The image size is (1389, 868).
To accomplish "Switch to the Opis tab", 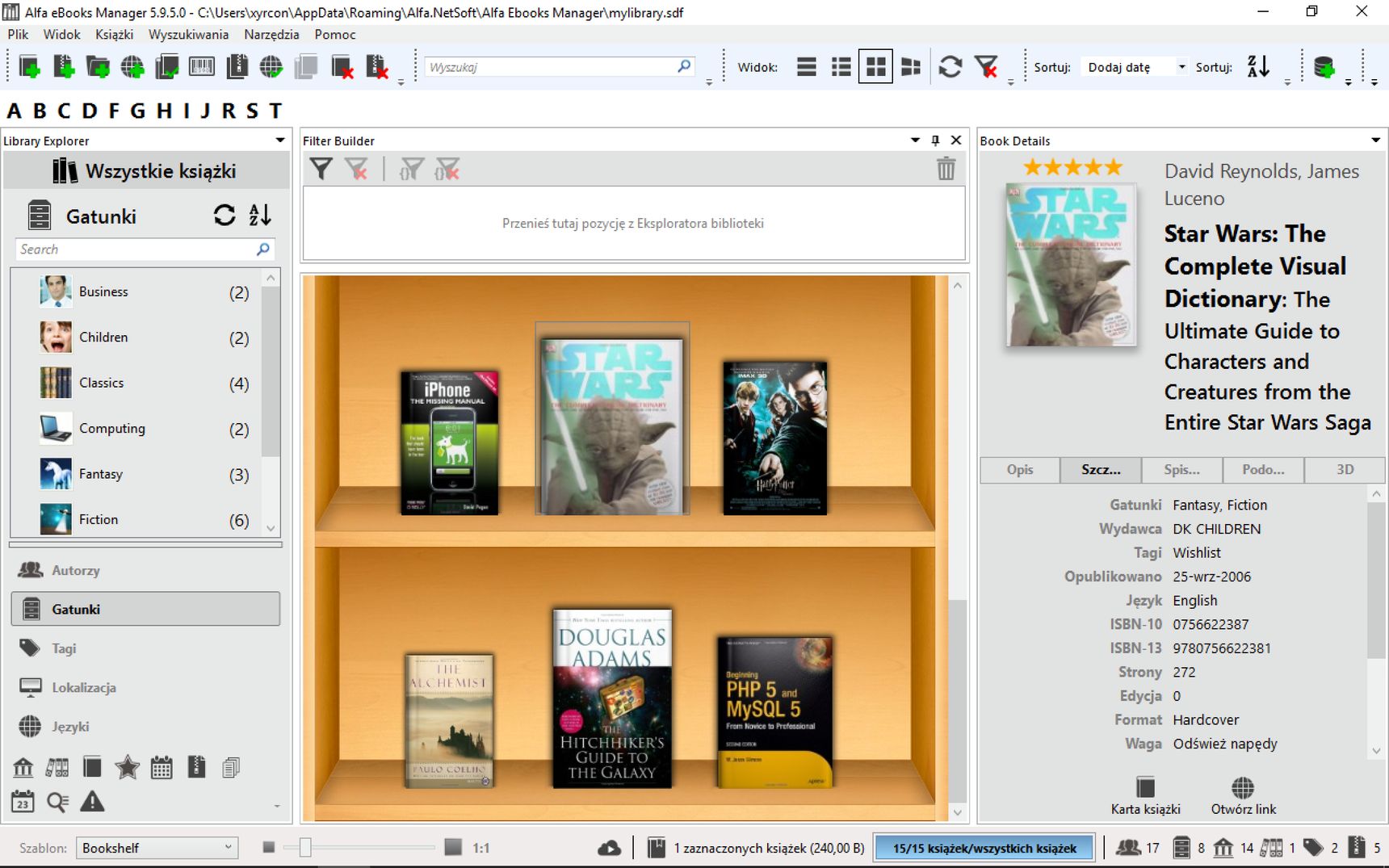I will click(1020, 469).
